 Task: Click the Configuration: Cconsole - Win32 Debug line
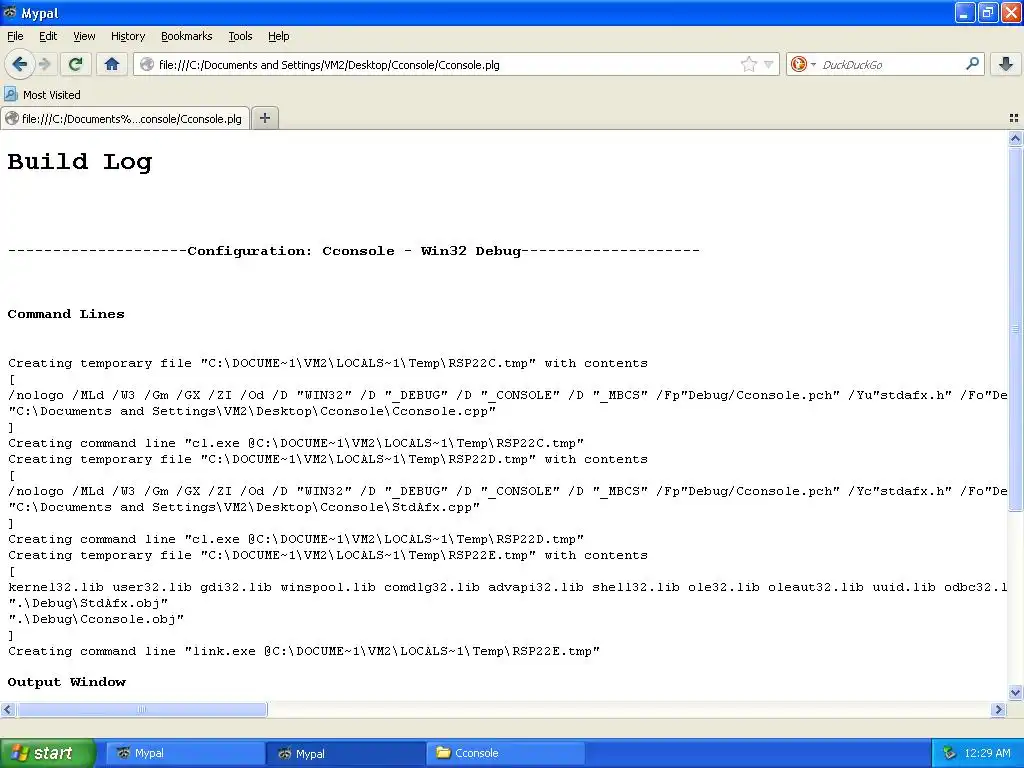353,251
